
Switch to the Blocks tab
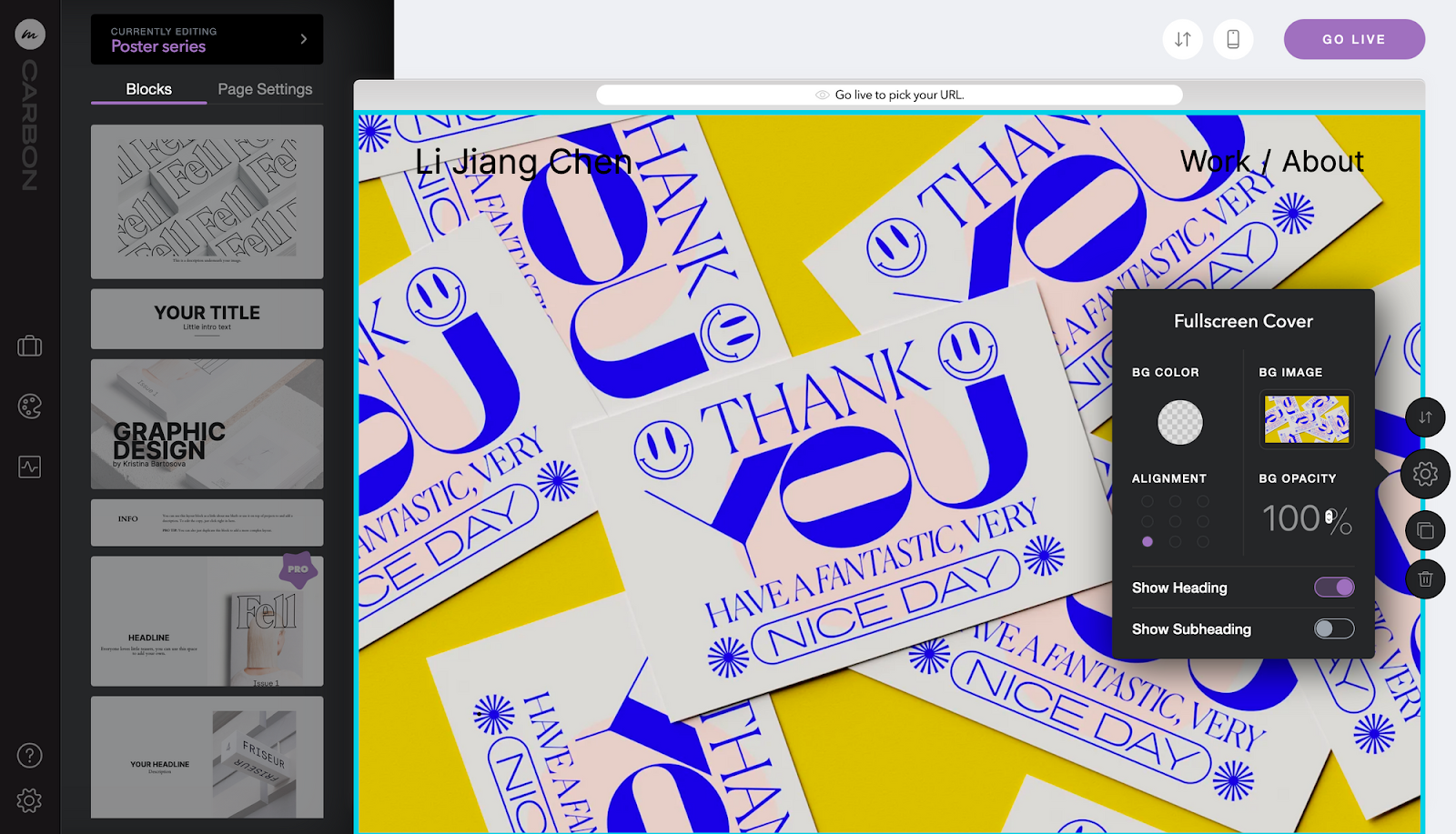click(148, 89)
